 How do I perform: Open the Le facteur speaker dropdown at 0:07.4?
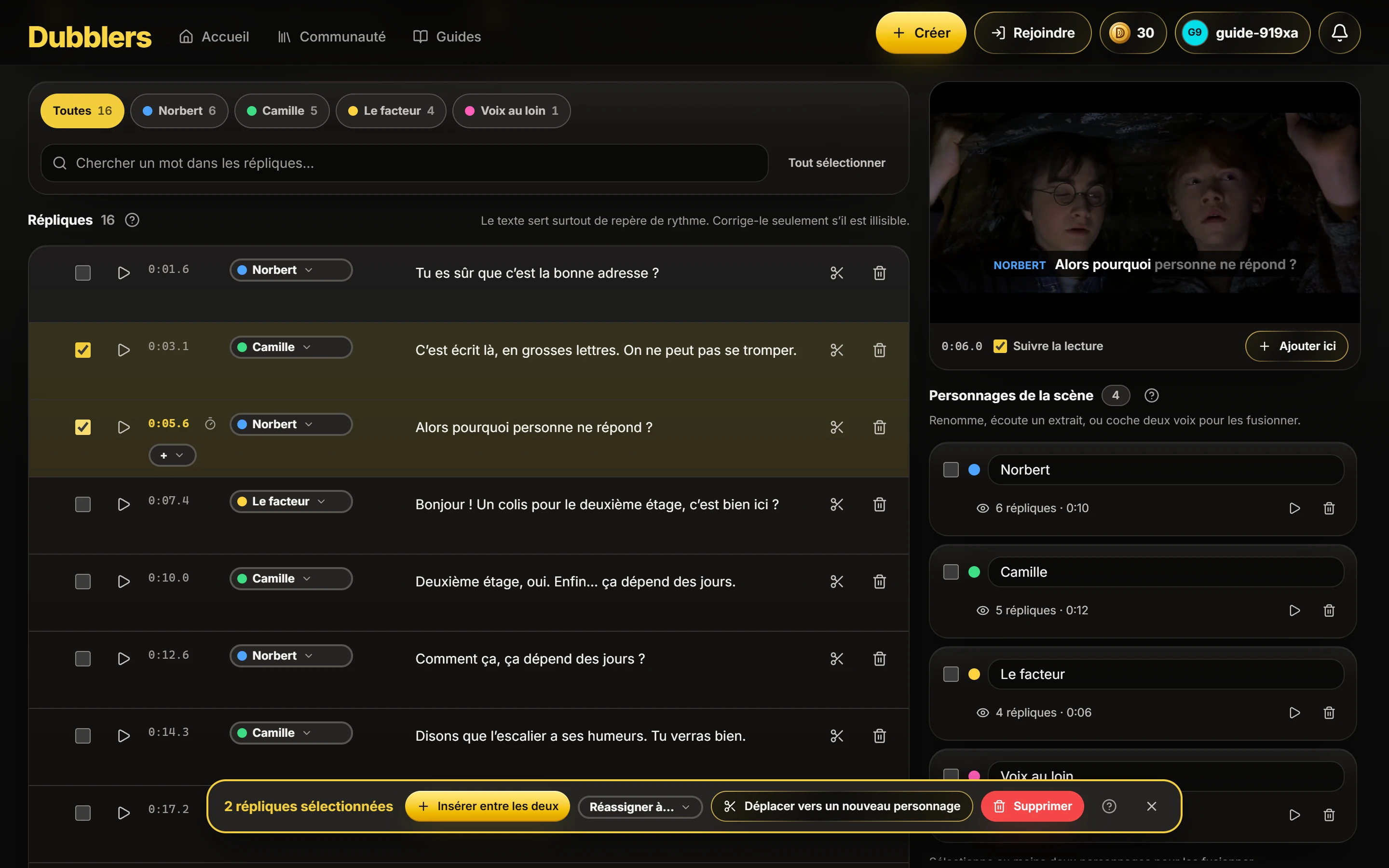tap(291, 502)
